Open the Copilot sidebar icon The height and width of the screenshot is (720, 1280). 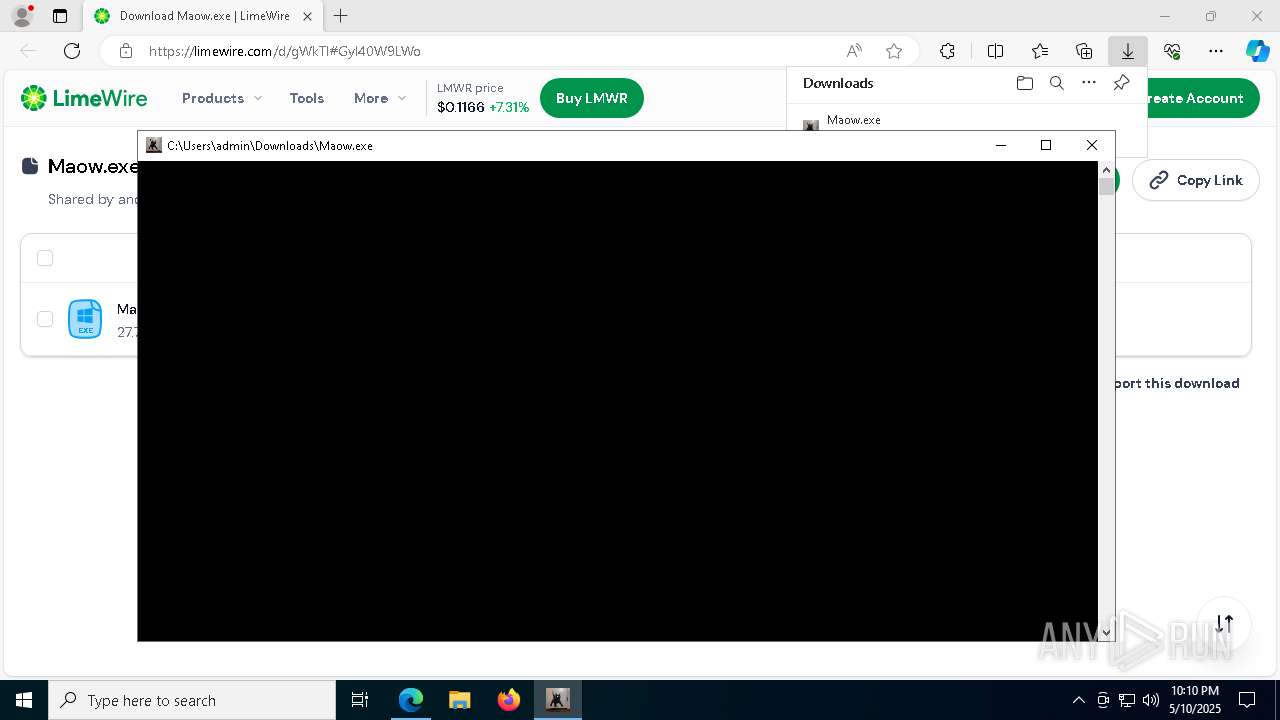pyautogui.click(x=1257, y=51)
